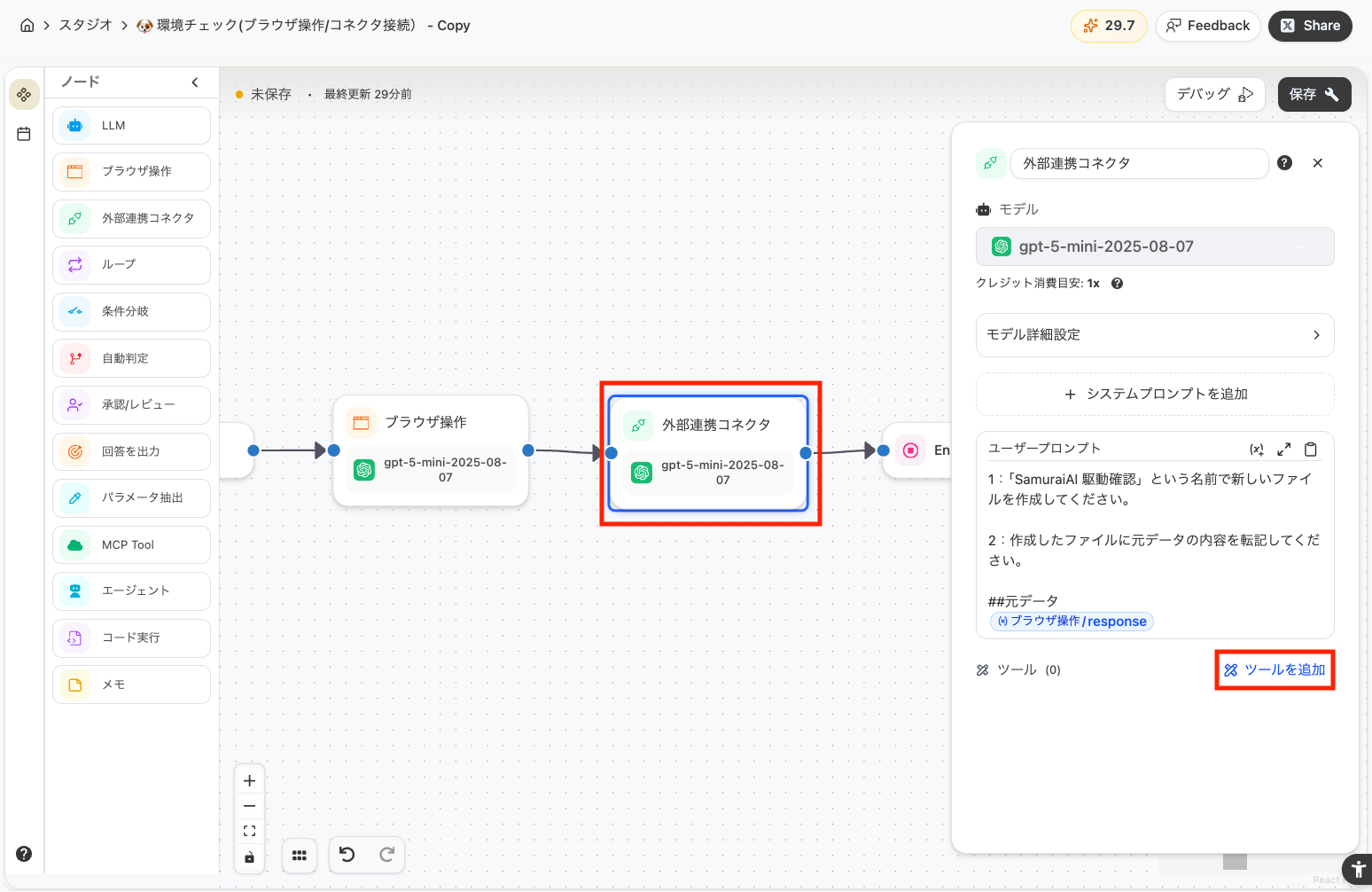Click the home icon in the breadcrumb

[27, 25]
